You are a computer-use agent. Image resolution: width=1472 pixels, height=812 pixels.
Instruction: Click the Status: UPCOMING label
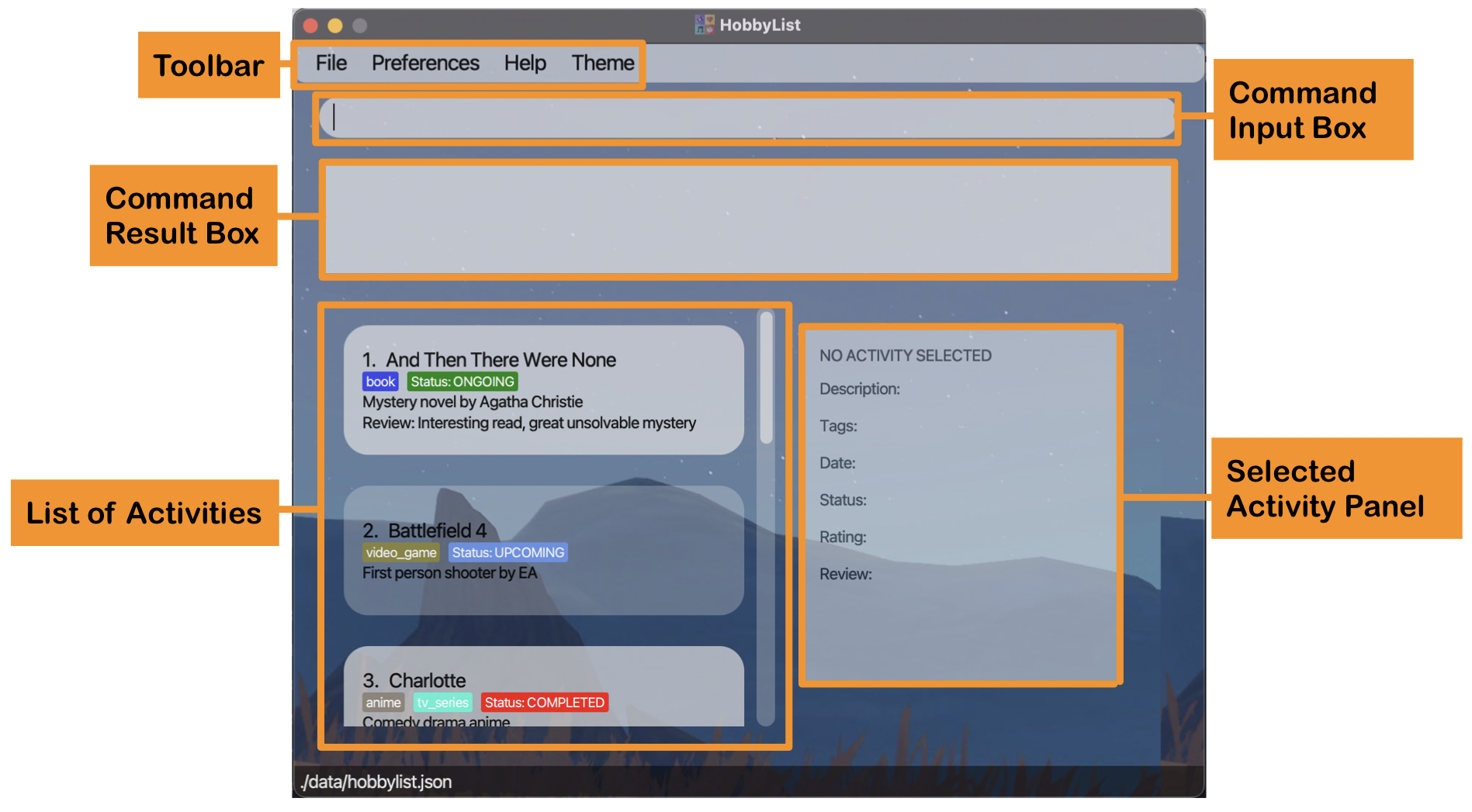(508, 552)
